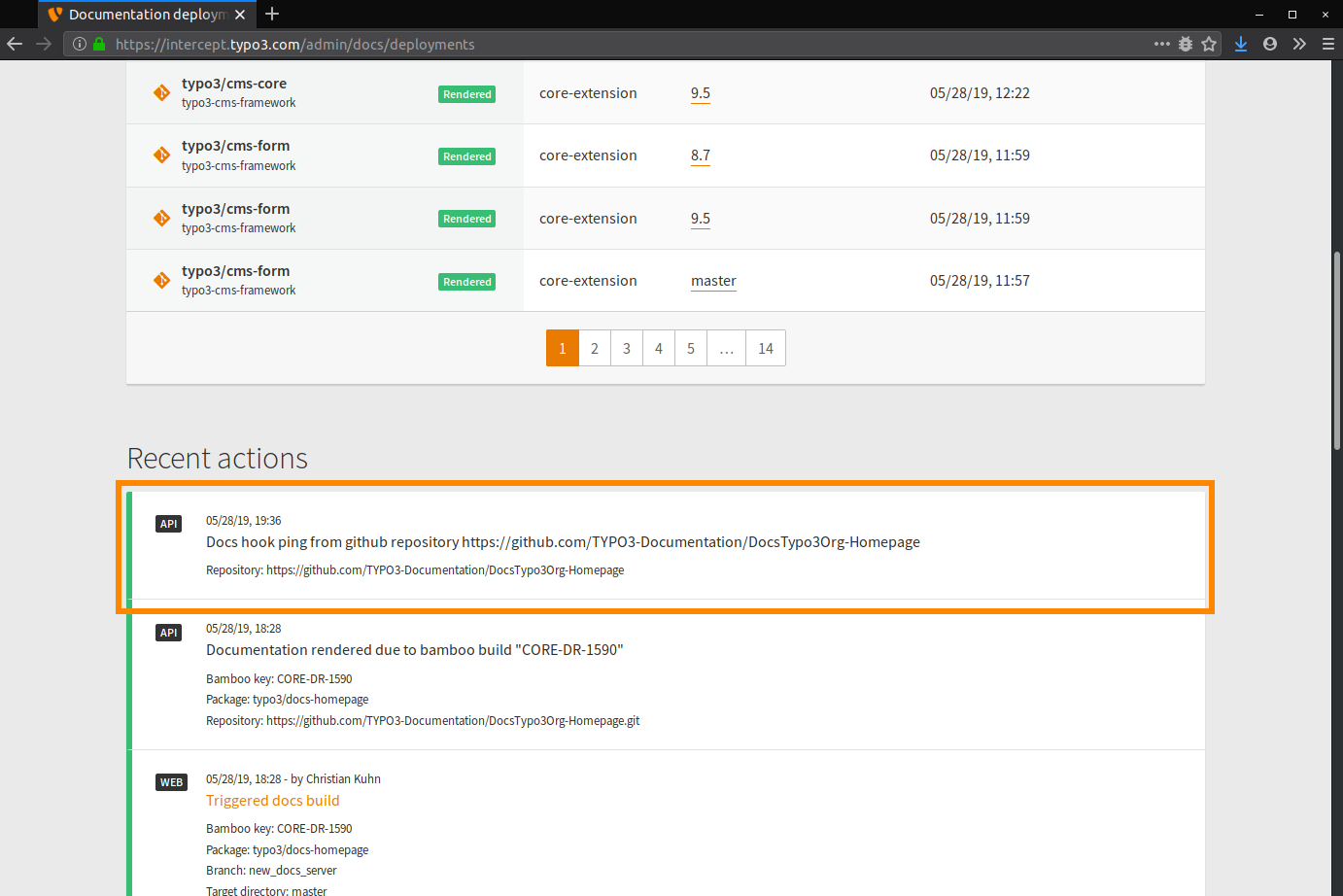The image size is (1343, 896).
Task: Click the git icon of the typo3/cms-form 8.7 row
Action: [x=161, y=155]
